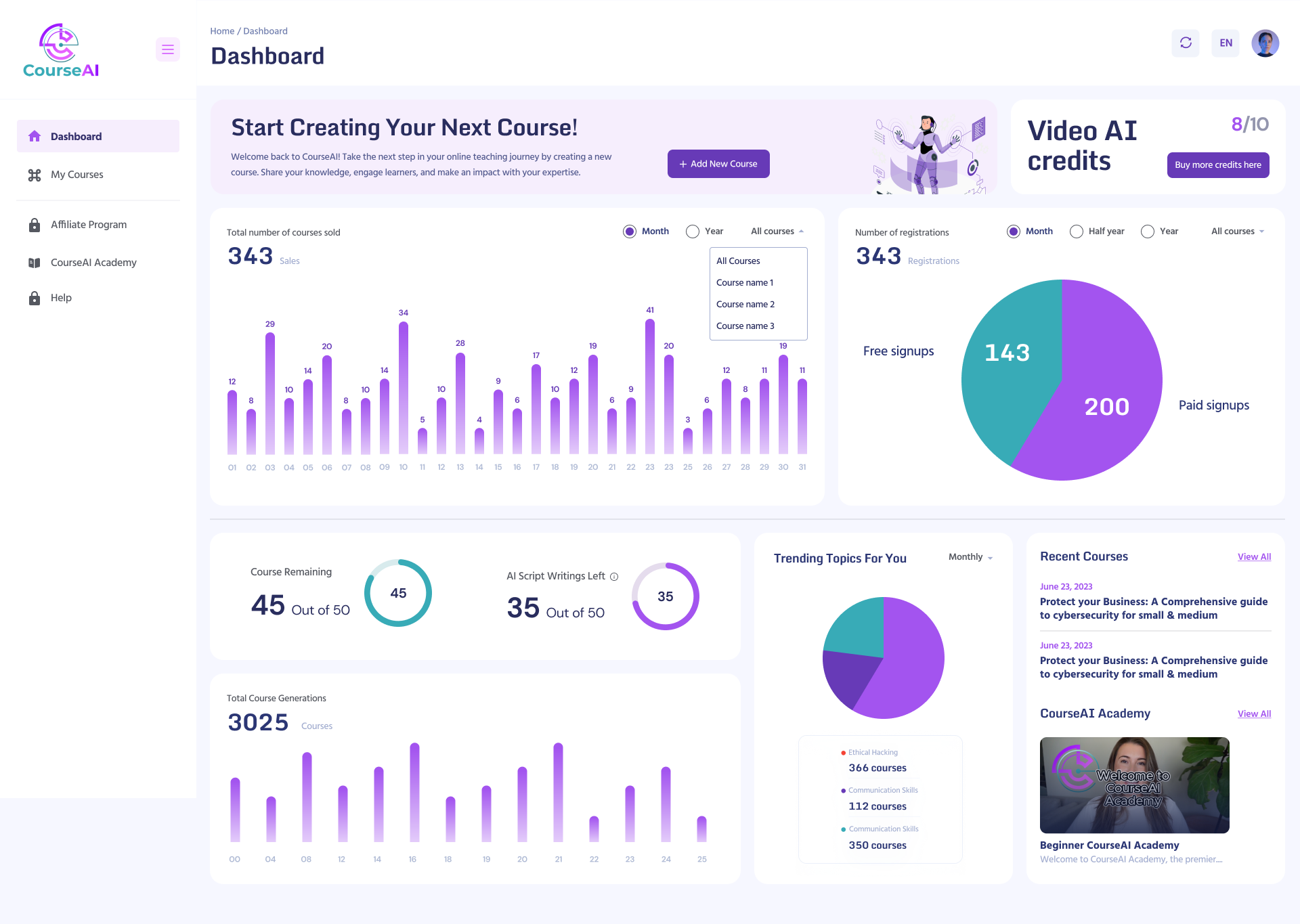This screenshot has height=924, width=1300.
Task: Click the Help lock icon in the sidebar
Action: pyautogui.click(x=35, y=297)
